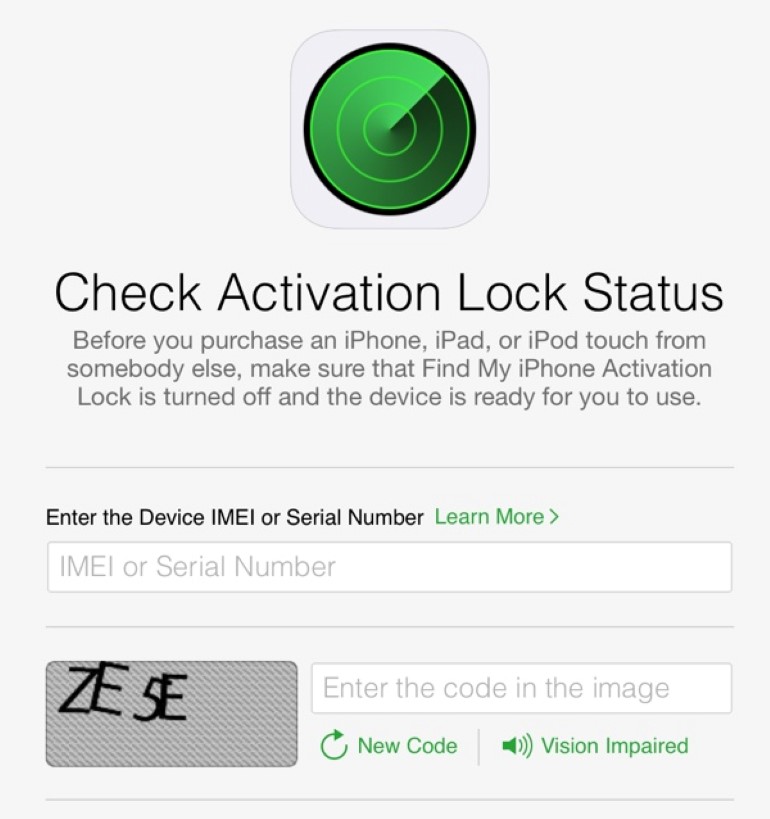
Task: Click the 'Lock is turned off' line of text
Action: click(x=389, y=397)
